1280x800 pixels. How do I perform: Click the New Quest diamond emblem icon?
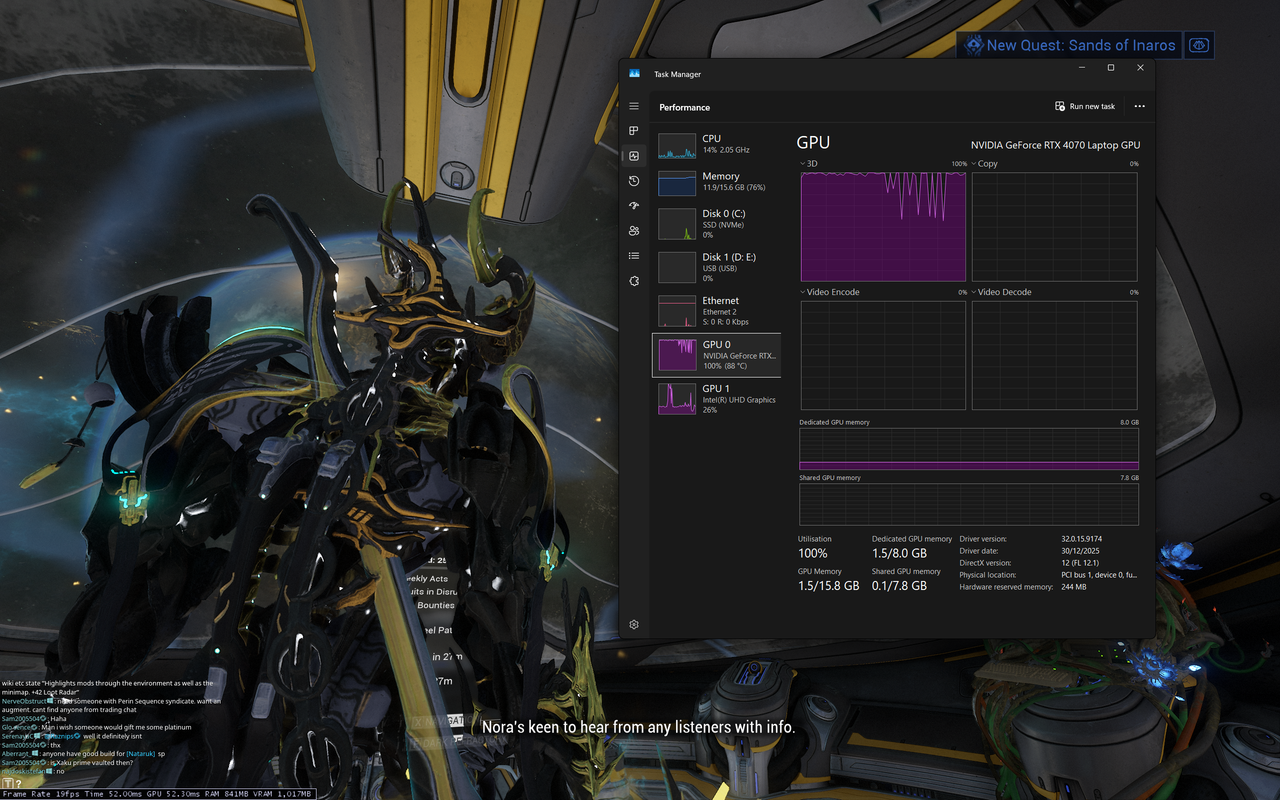click(x=973, y=45)
